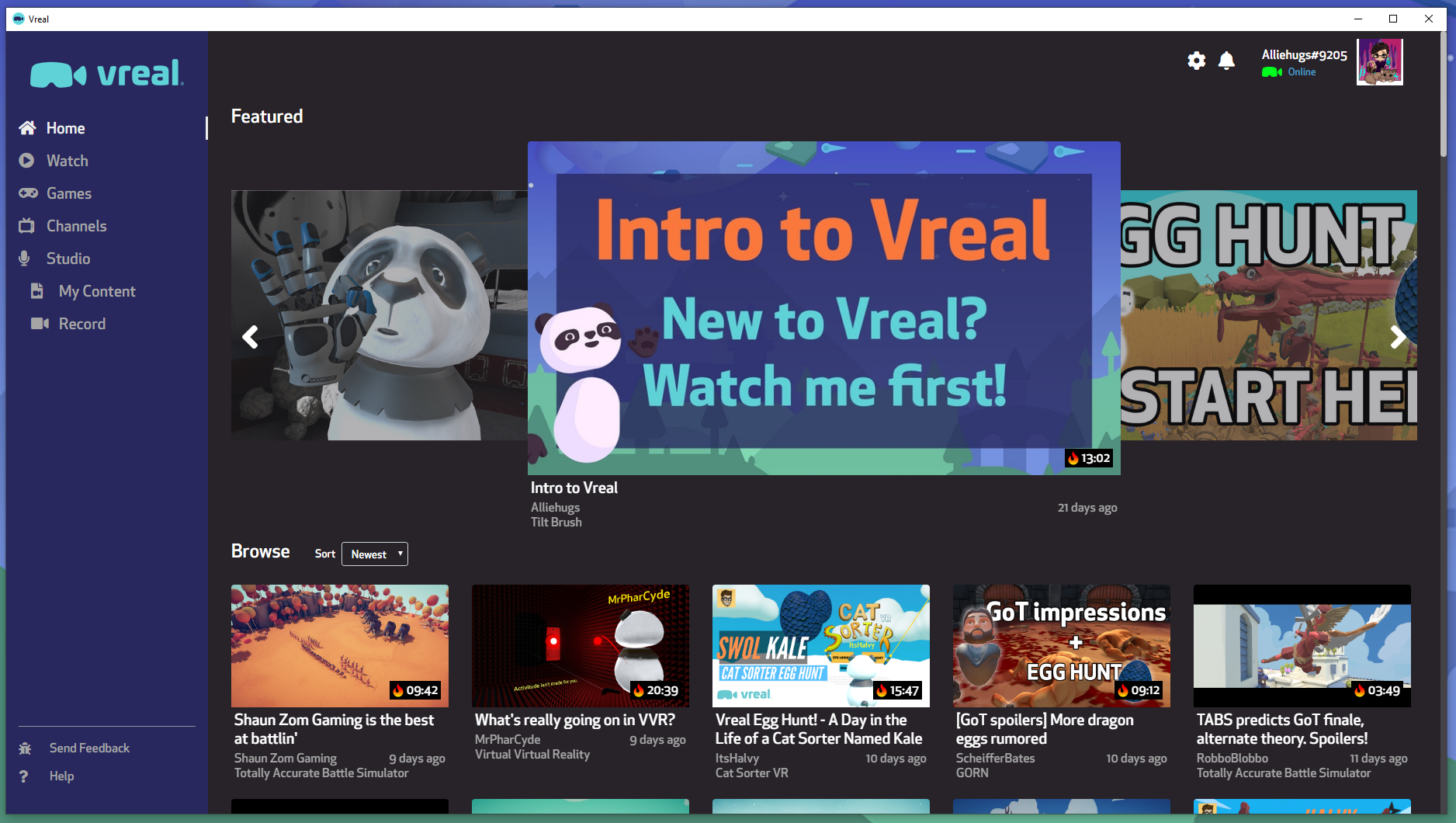Navigate to Games
Image resolution: width=1456 pixels, height=823 pixels.
[69, 193]
